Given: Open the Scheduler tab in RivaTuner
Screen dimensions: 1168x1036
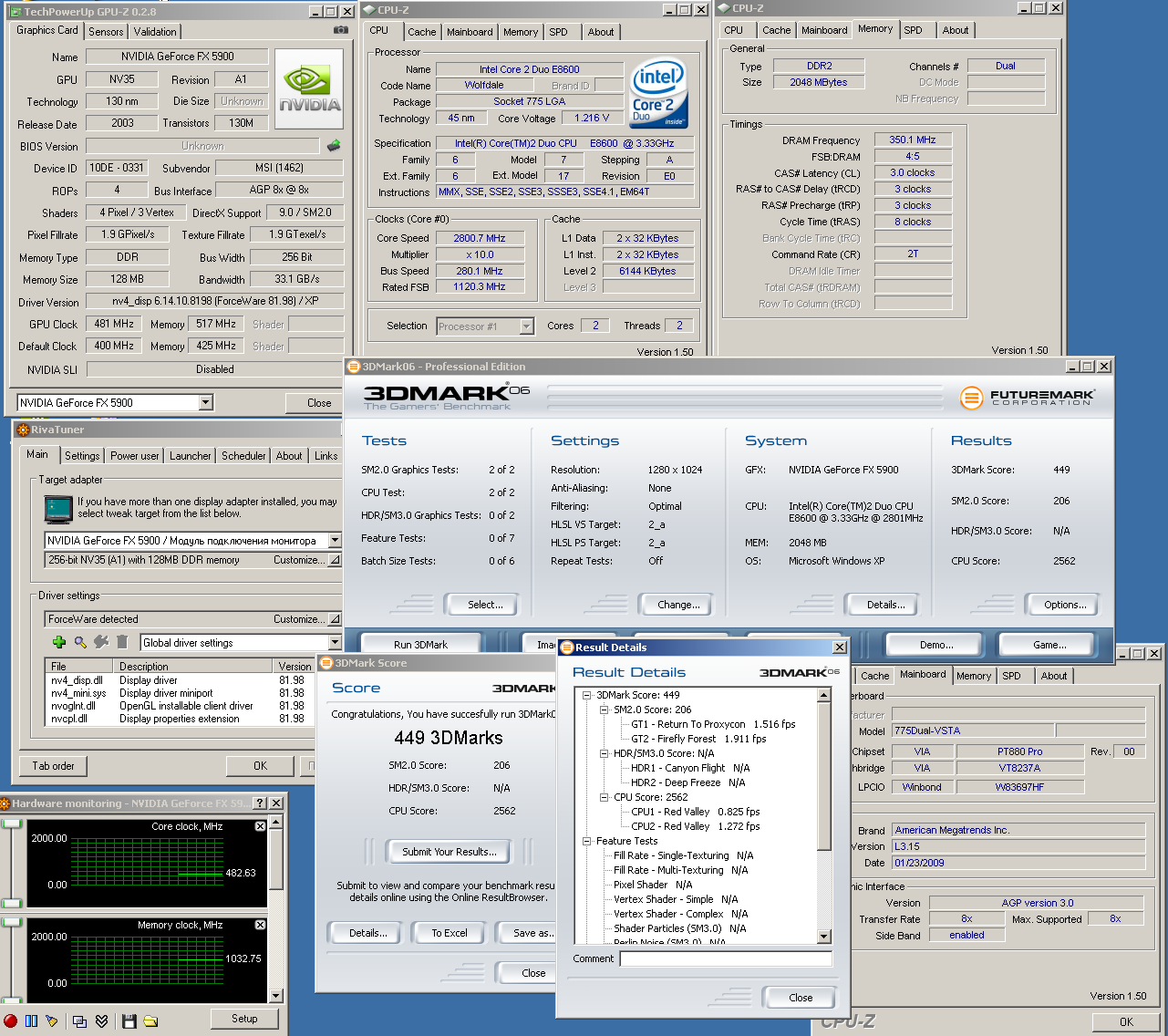Looking at the screenshot, I should point(243,456).
